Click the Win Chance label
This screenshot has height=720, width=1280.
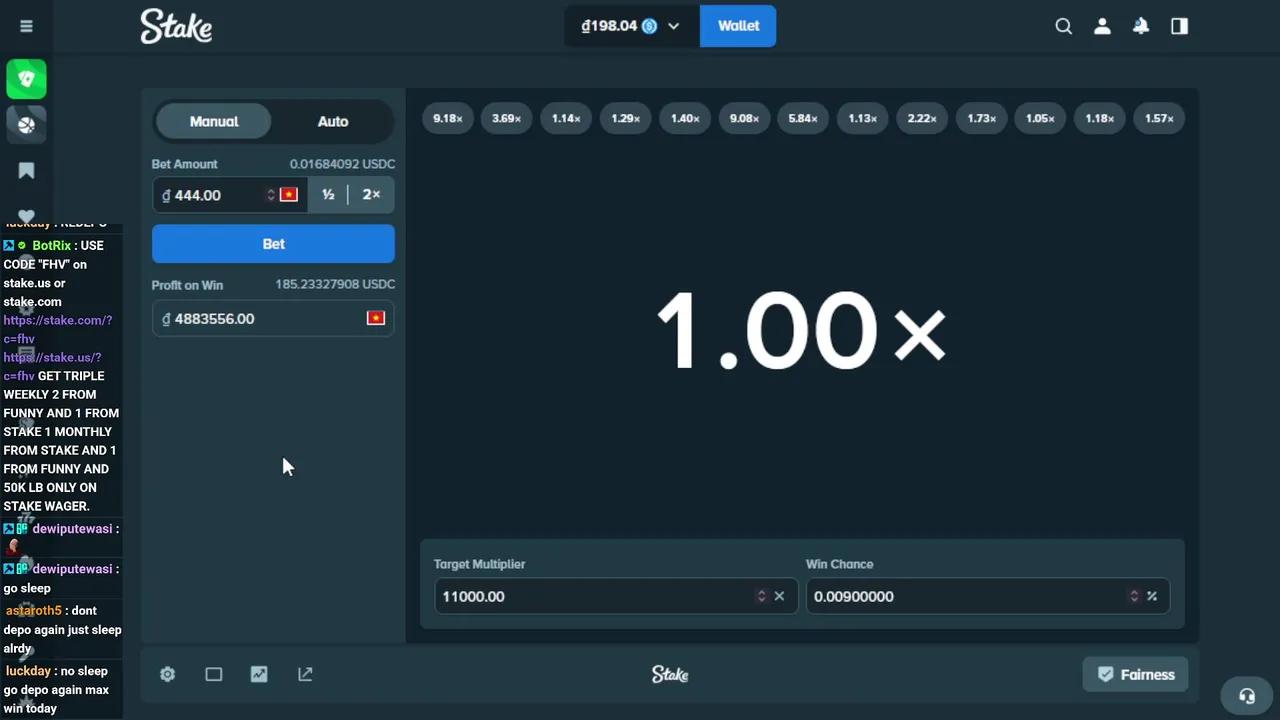(x=840, y=565)
